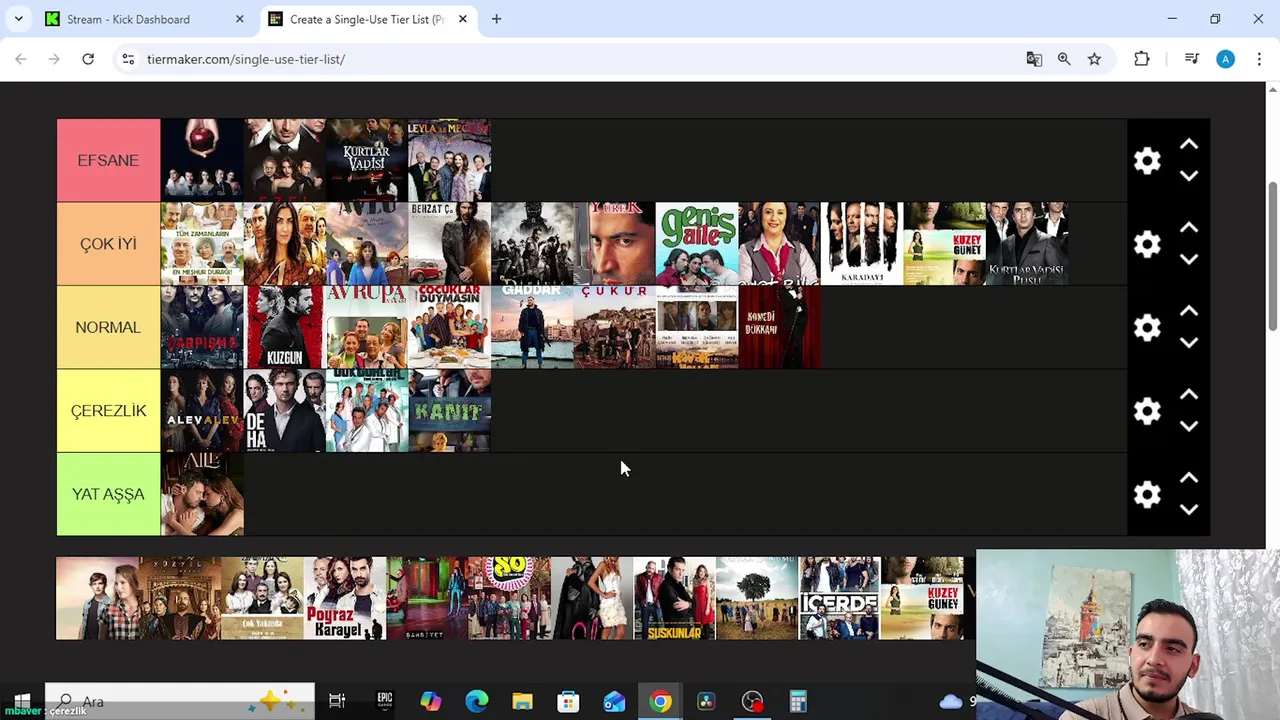Move ÇOK İYİ tier down with arrow
The width and height of the screenshot is (1280, 720).
[1188, 259]
